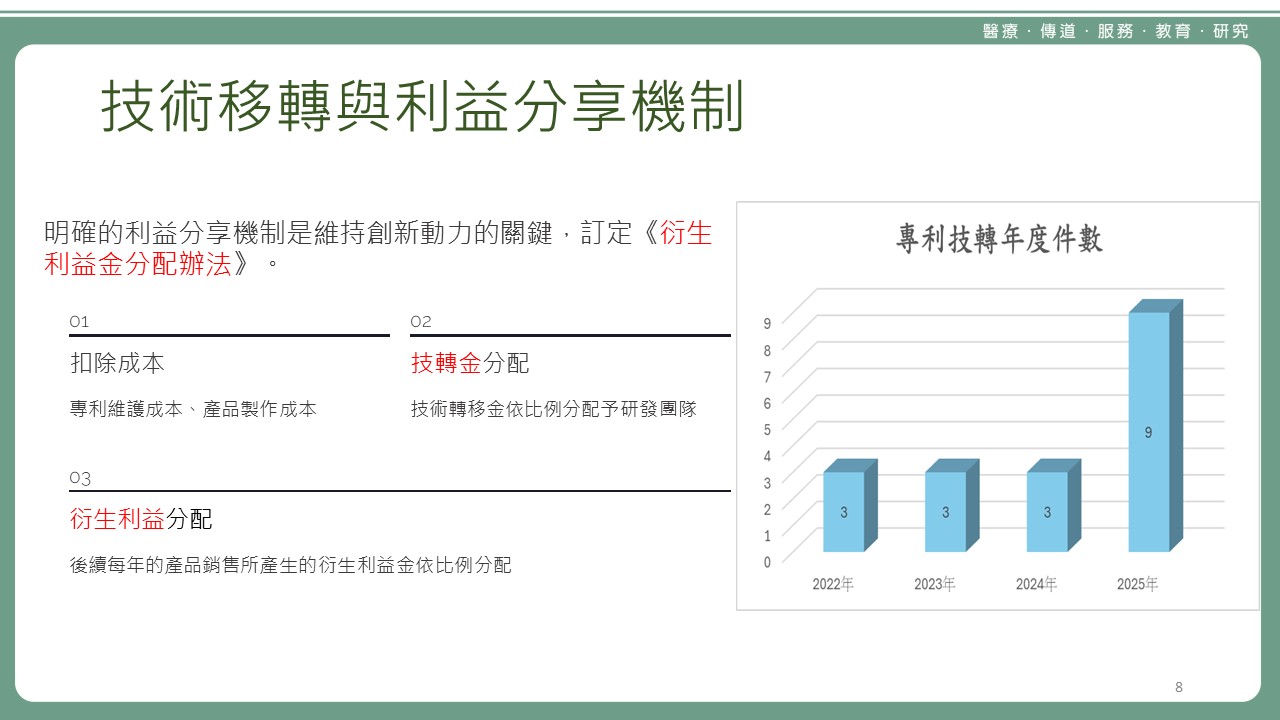Image resolution: width=1280 pixels, height=720 pixels.
Task: Select the 專利維護成本、產品製作成本 description
Action: pos(193,409)
